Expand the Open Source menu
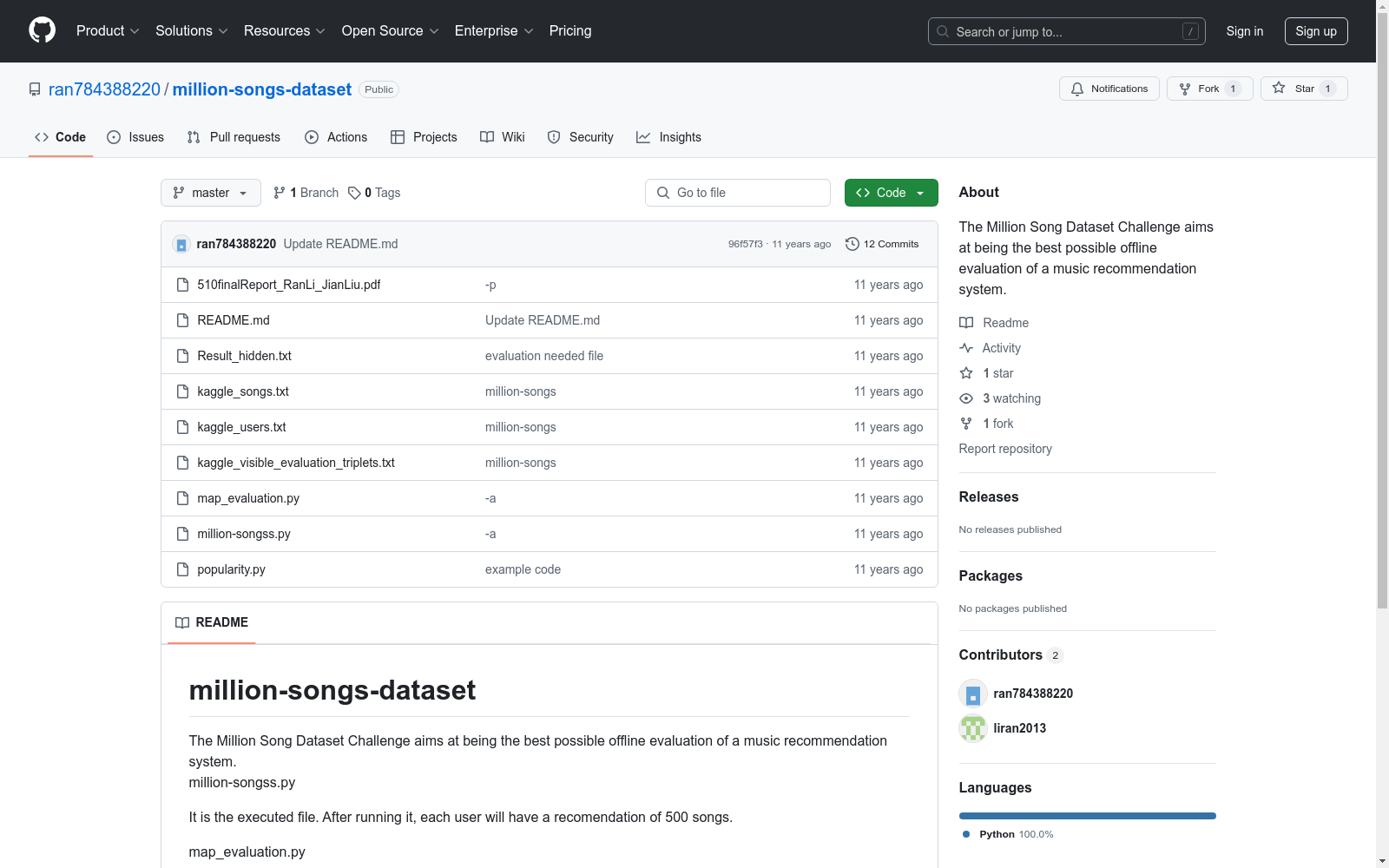Screen dimensions: 1389x868 click(x=391, y=31)
